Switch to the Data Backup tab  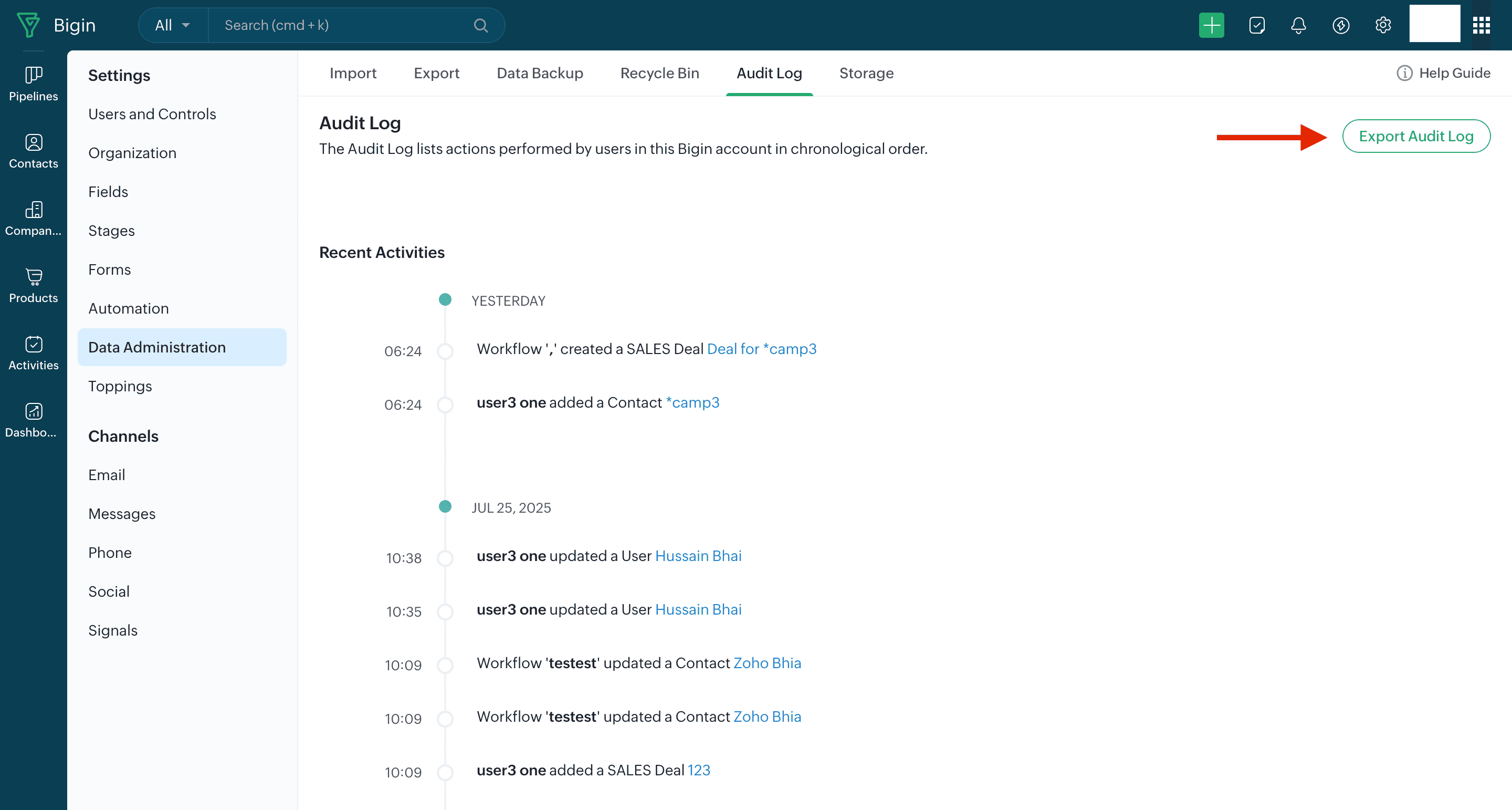[539, 74]
